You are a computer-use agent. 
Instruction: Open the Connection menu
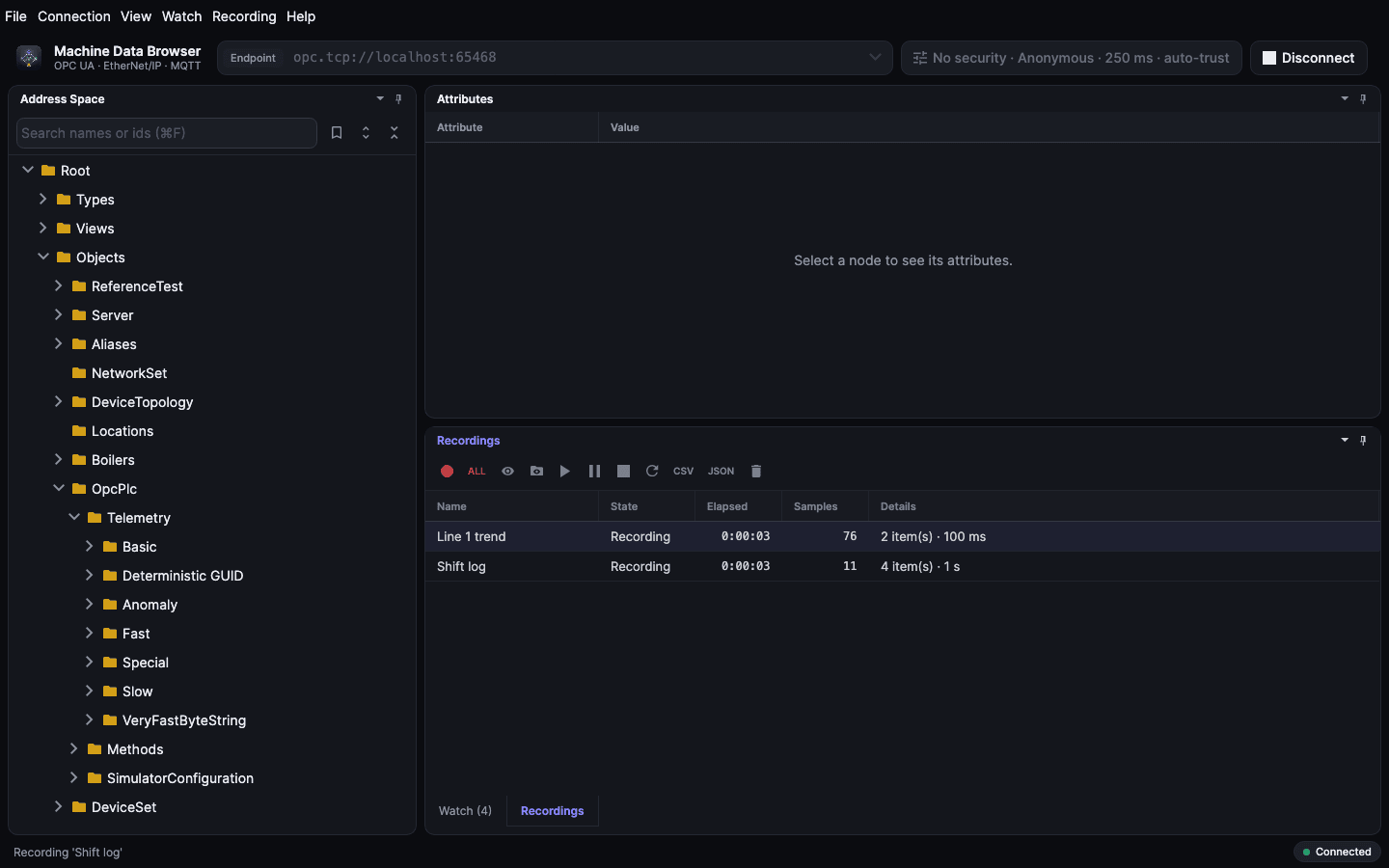(x=74, y=16)
